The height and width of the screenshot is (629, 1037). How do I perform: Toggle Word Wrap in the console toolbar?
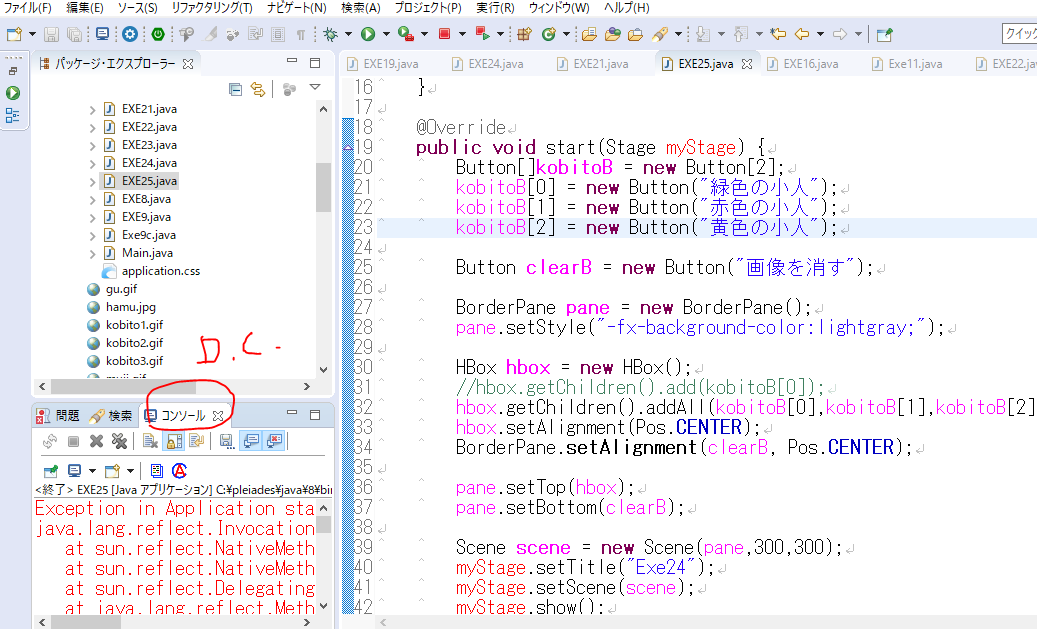197,441
